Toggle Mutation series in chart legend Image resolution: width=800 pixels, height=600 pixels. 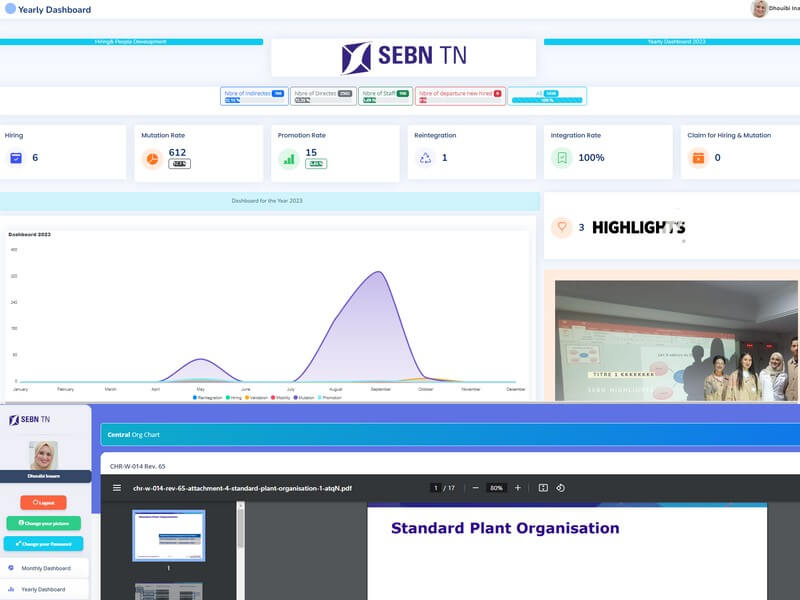pyautogui.click(x=304, y=397)
